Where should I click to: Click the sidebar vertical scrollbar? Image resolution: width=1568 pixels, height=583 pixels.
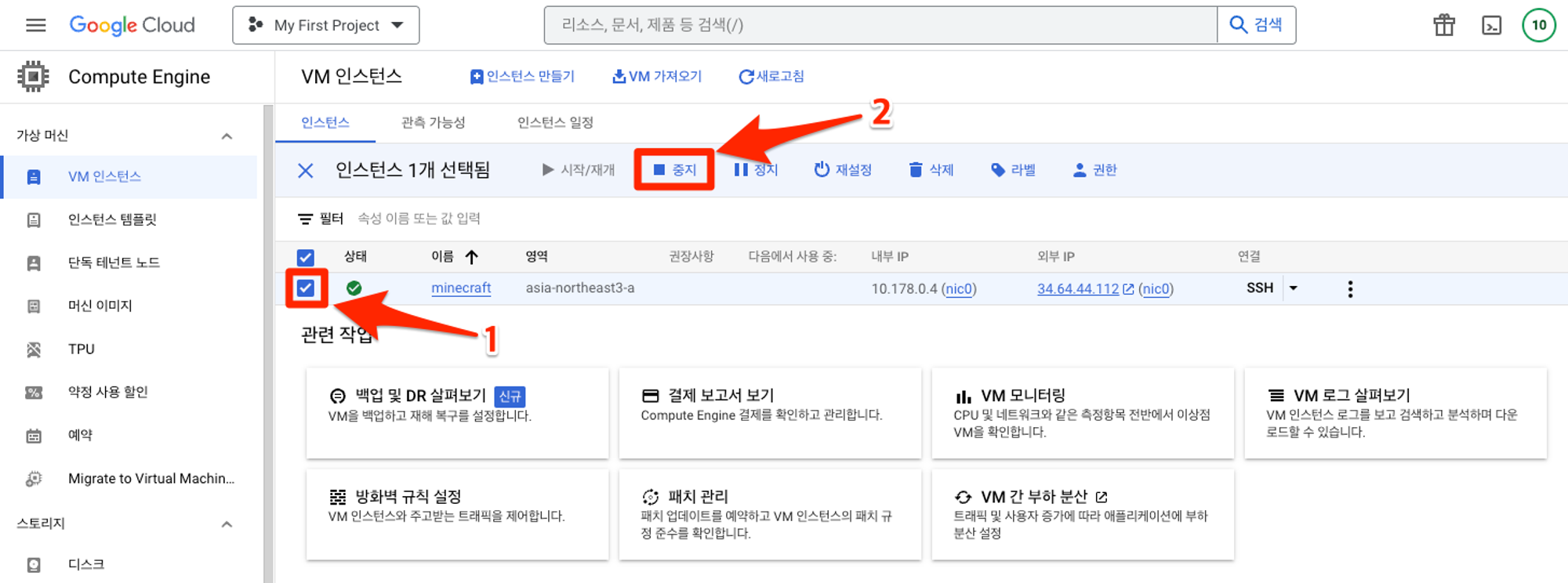(268, 343)
